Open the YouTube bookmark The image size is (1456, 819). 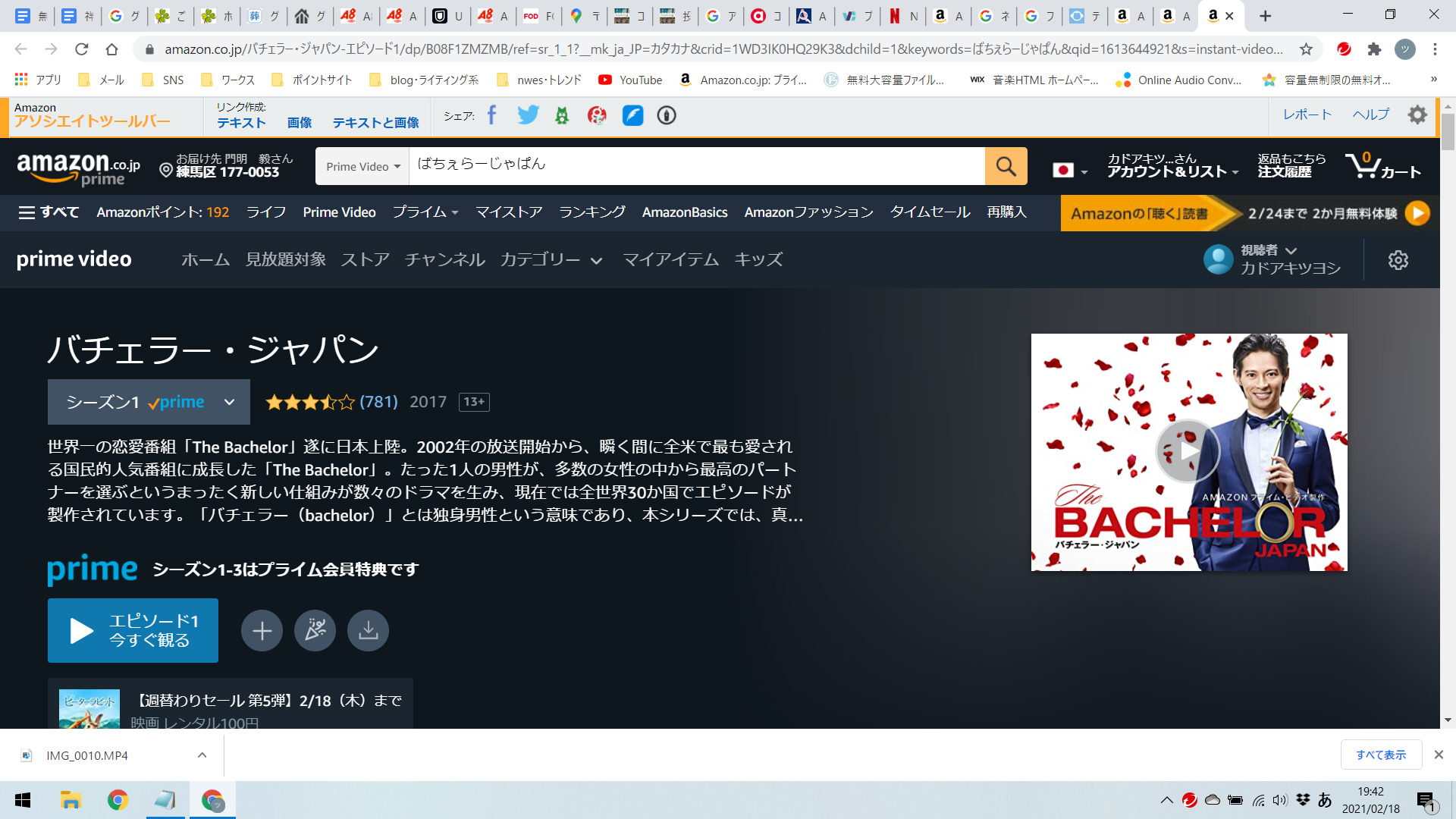pos(630,80)
